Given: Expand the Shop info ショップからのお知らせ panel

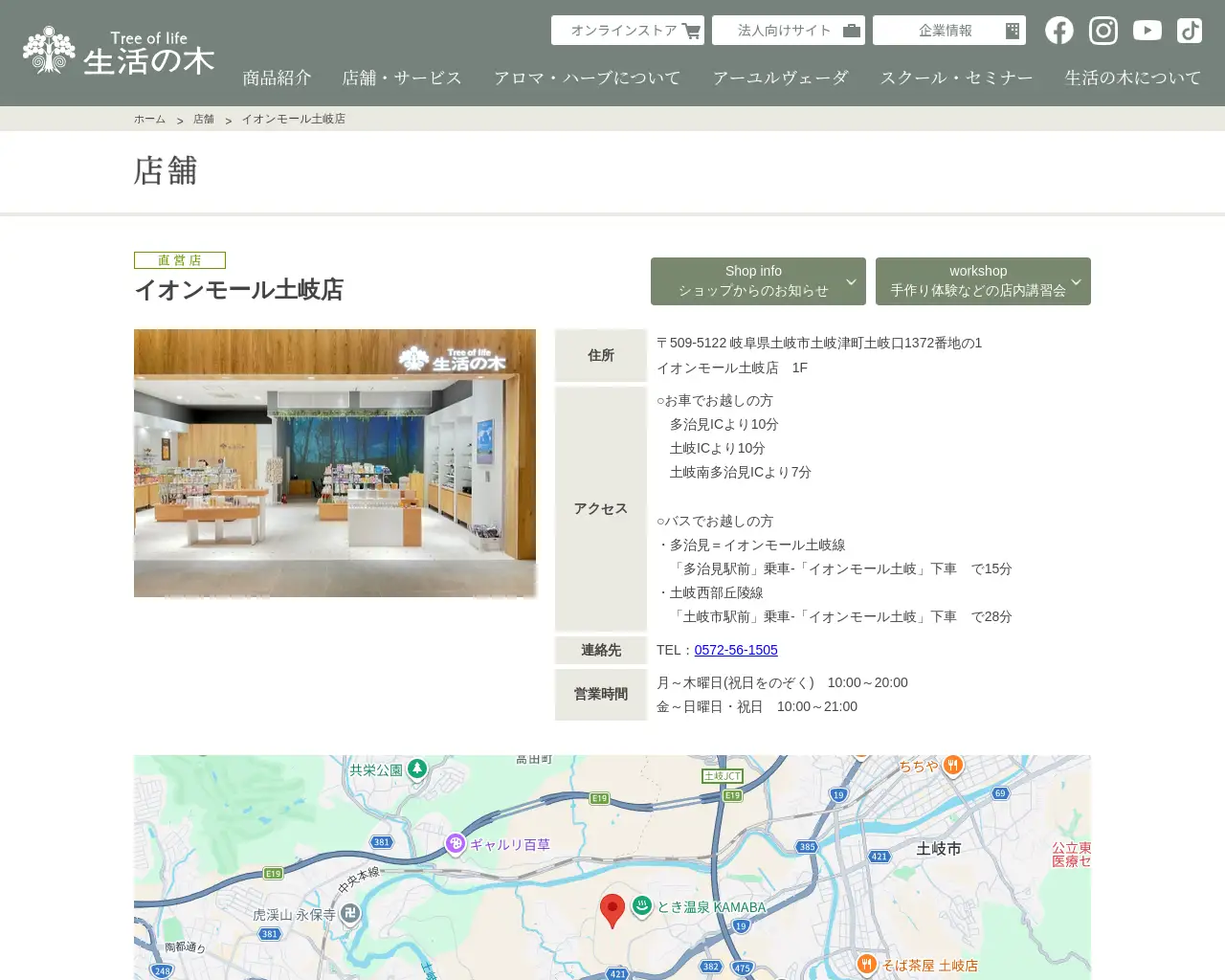Looking at the screenshot, I should pyautogui.click(x=758, y=280).
